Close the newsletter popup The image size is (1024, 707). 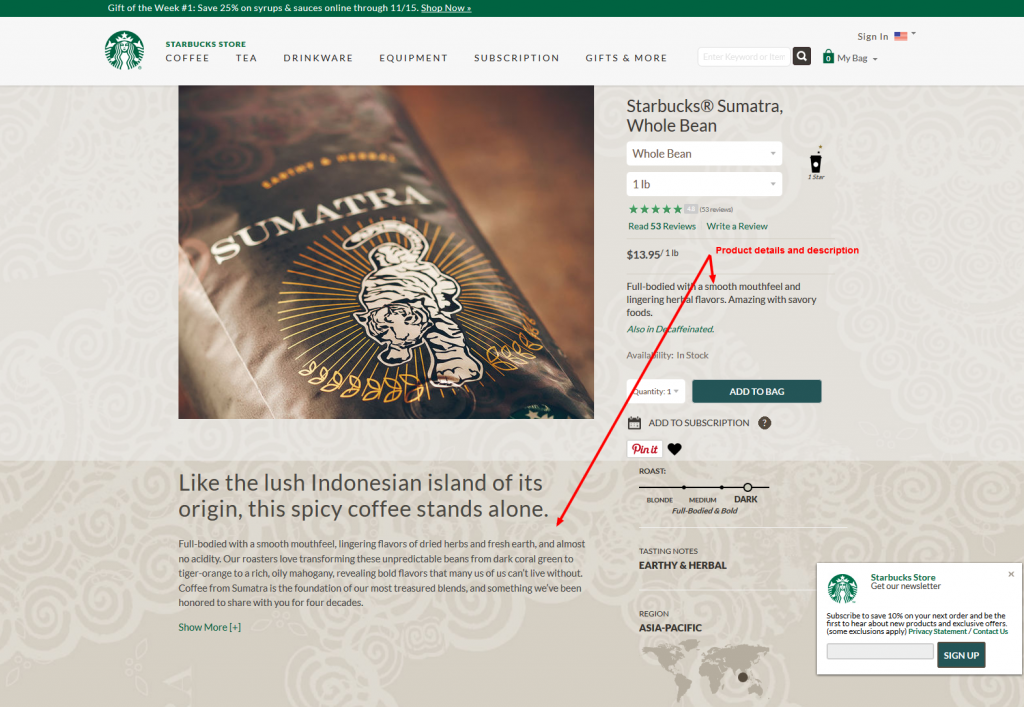1011,574
